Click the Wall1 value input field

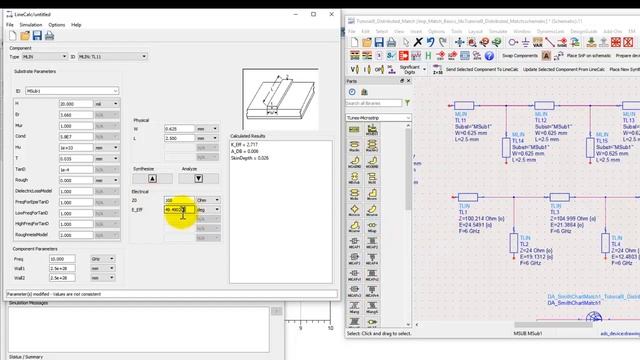[x=62, y=268]
